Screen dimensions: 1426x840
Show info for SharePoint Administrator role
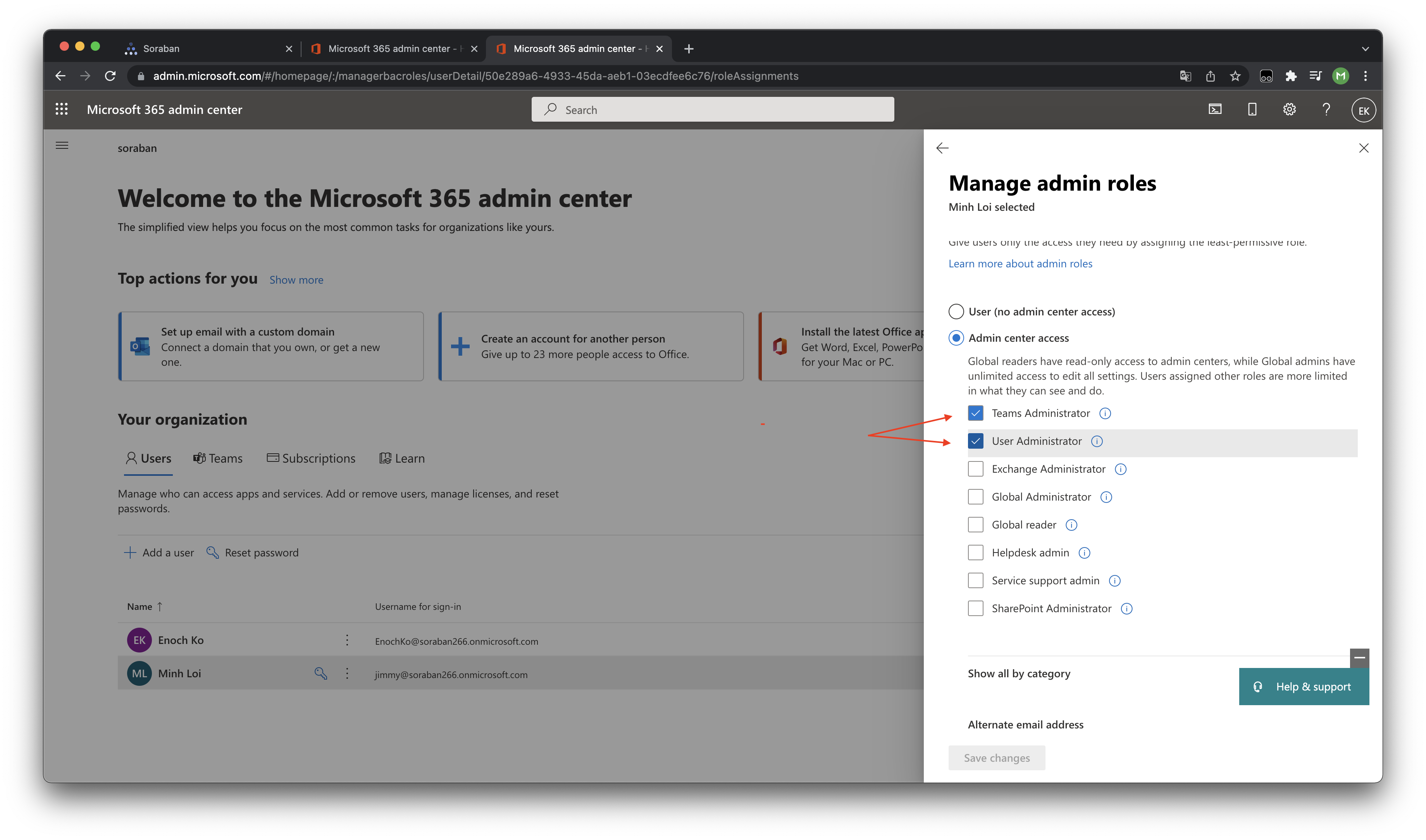(x=1126, y=608)
